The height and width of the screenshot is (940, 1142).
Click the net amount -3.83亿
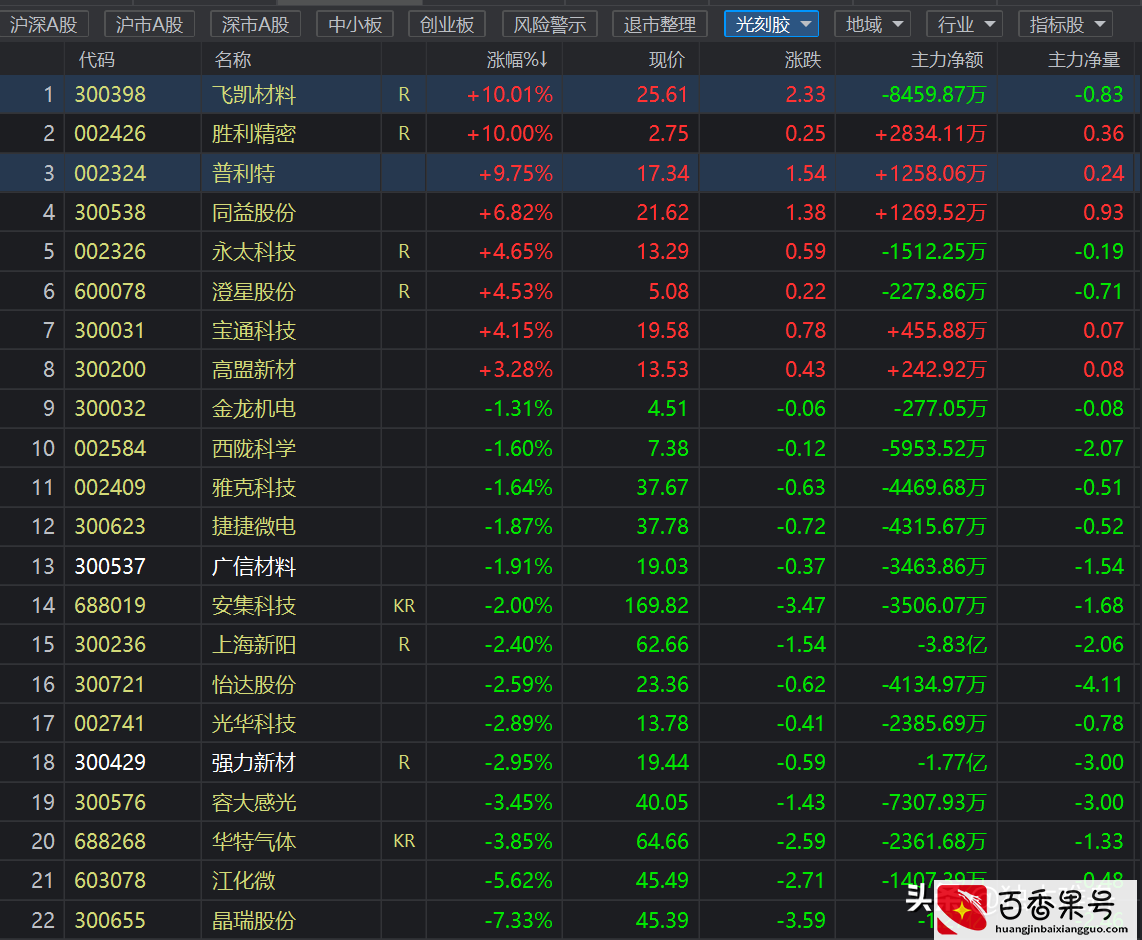[x=952, y=644]
